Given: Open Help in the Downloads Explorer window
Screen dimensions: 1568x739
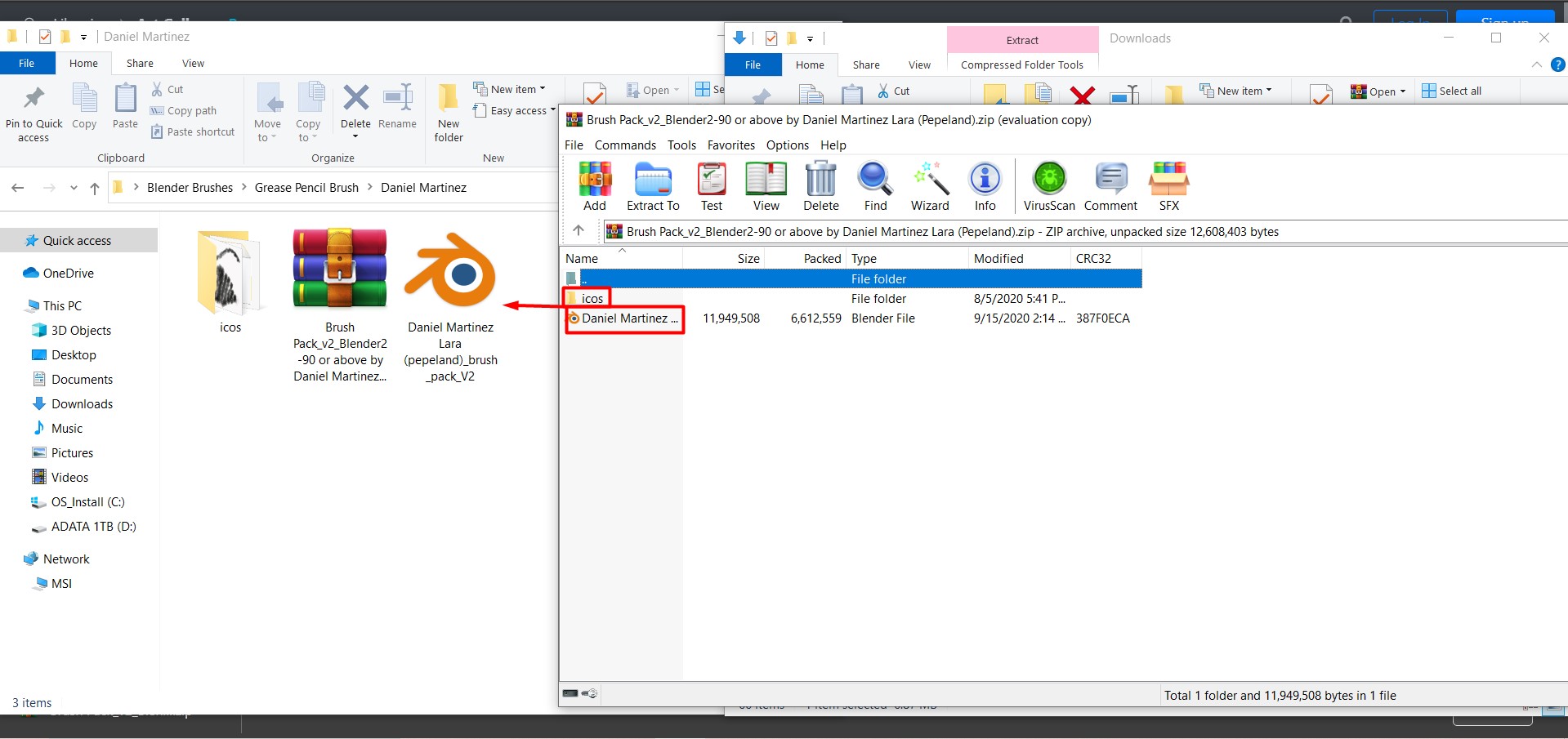Looking at the screenshot, I should click(1558, 65).
